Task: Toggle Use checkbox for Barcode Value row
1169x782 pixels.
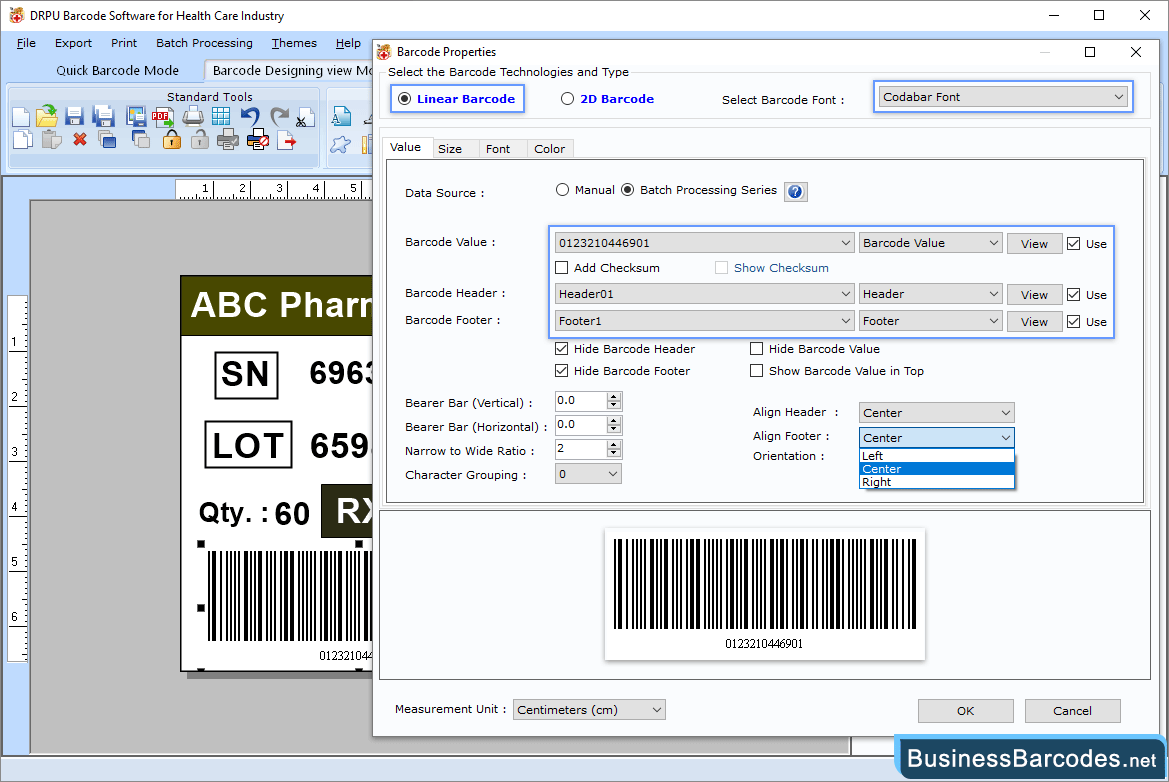Action: click(x=1074, y=244)
